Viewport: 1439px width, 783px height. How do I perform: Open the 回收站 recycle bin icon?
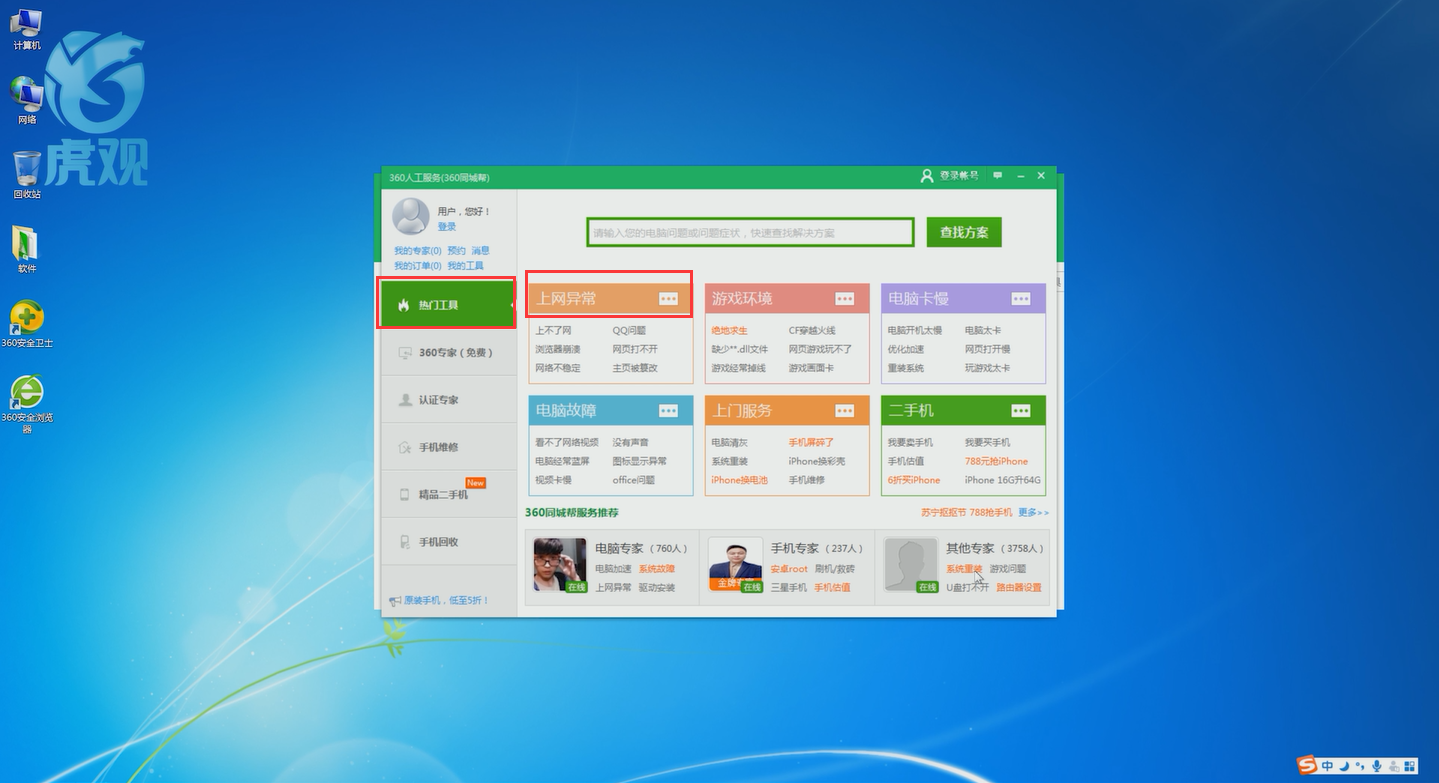tap(27, 175)
